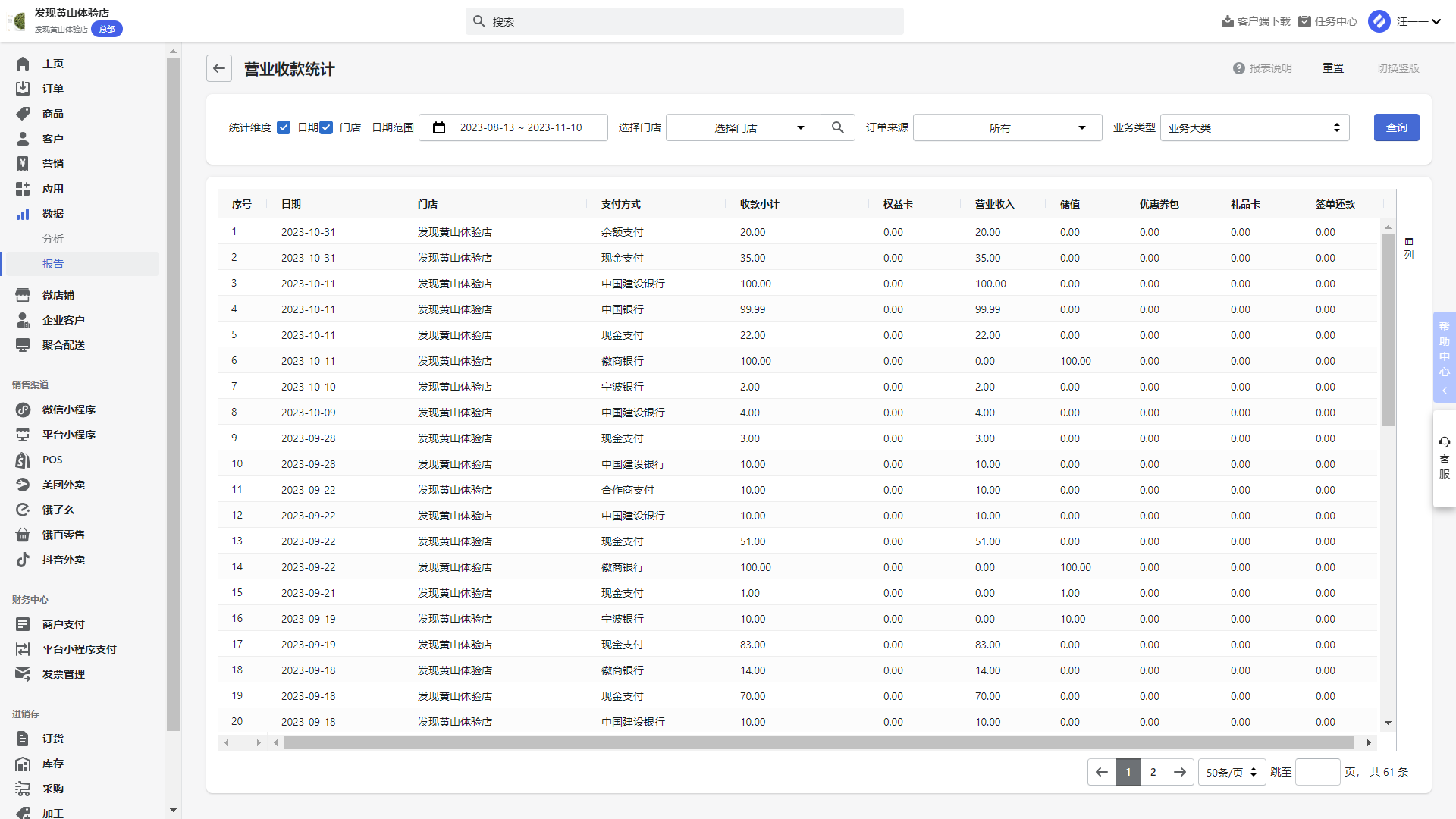Open the 平台小程序 channel icon
1456x819 pixels.
tap(23, 435)
